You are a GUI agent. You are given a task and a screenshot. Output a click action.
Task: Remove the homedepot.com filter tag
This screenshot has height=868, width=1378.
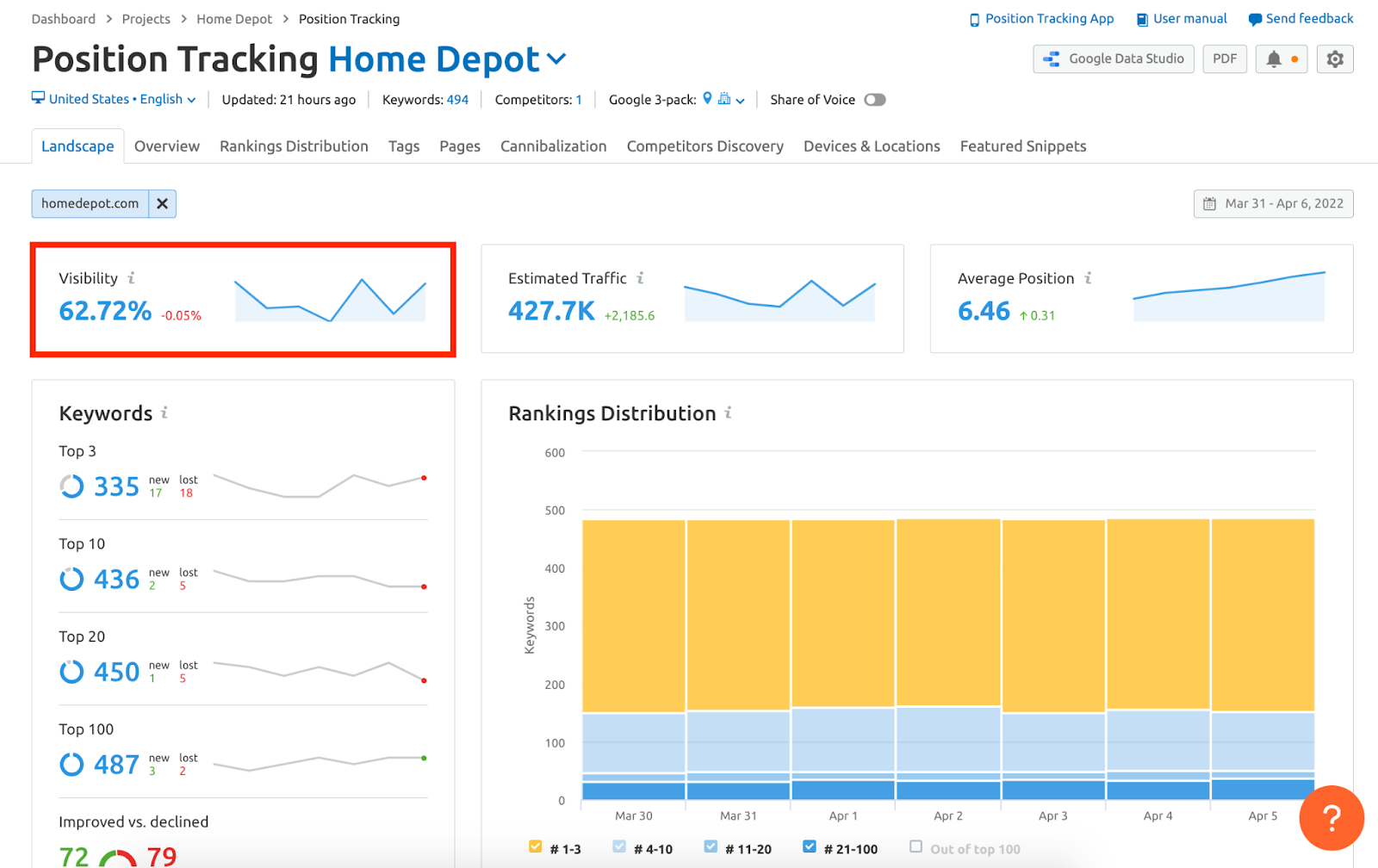(162, 204)
